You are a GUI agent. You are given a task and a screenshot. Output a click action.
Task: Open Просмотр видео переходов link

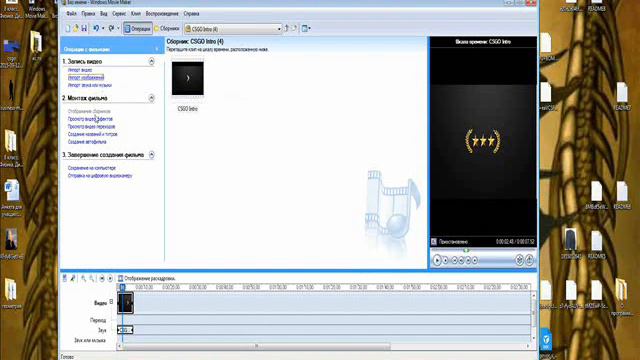[x=91, y=127]
